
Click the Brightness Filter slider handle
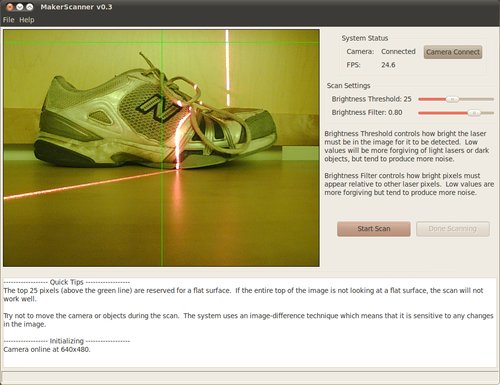(x=474, y=113)
